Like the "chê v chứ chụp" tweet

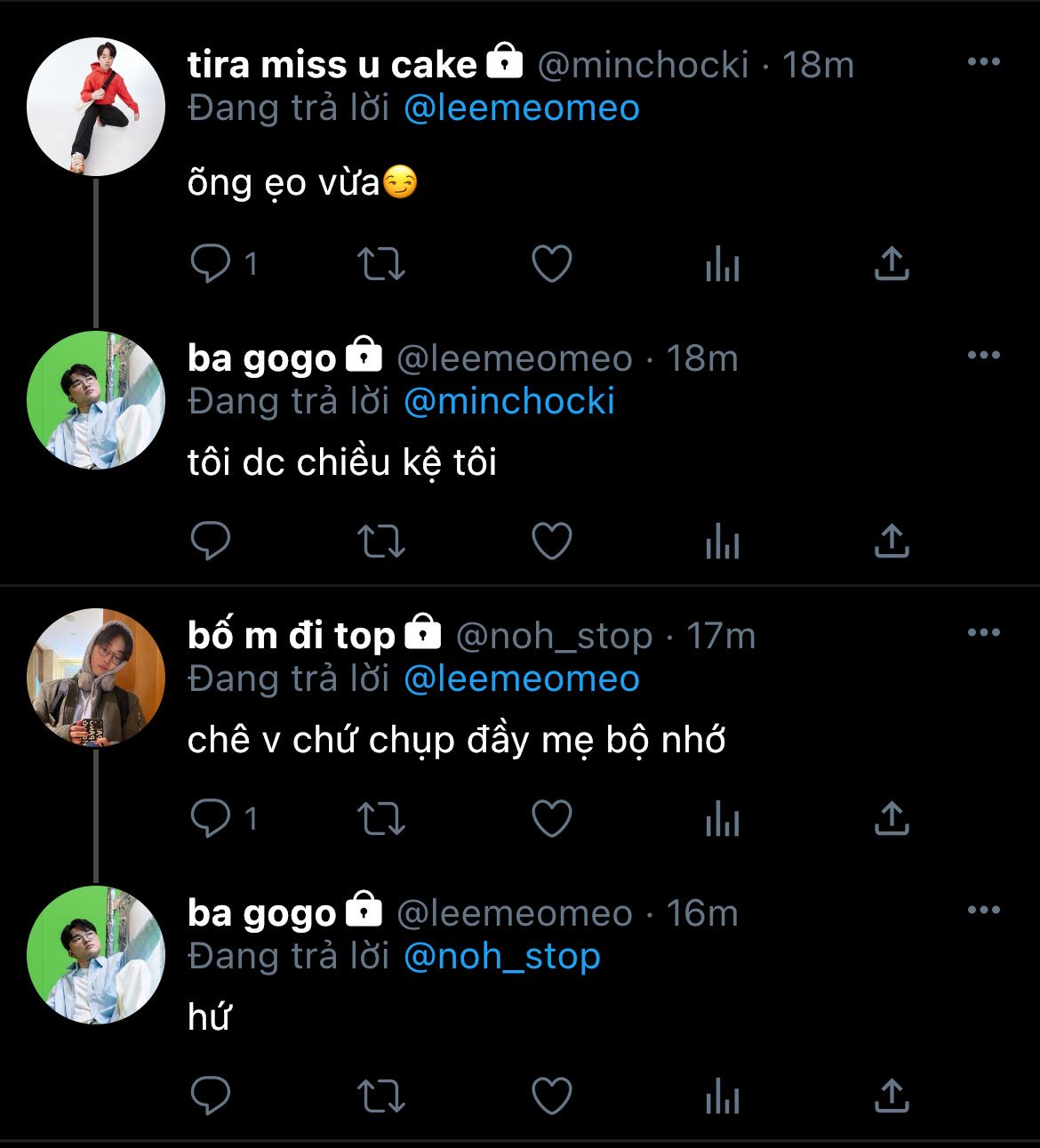551,818
